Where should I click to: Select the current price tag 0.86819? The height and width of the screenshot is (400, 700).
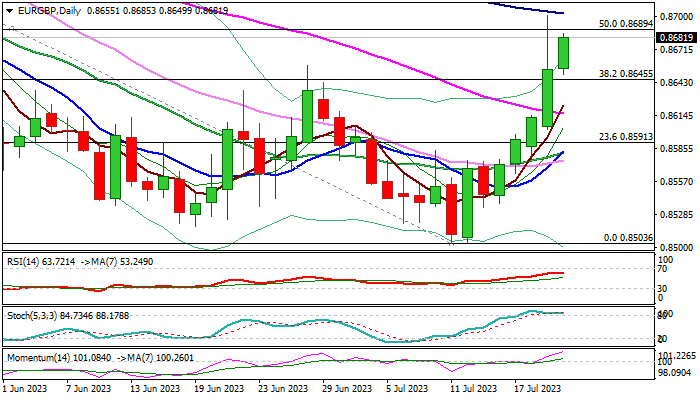click(x=676, y=38)
